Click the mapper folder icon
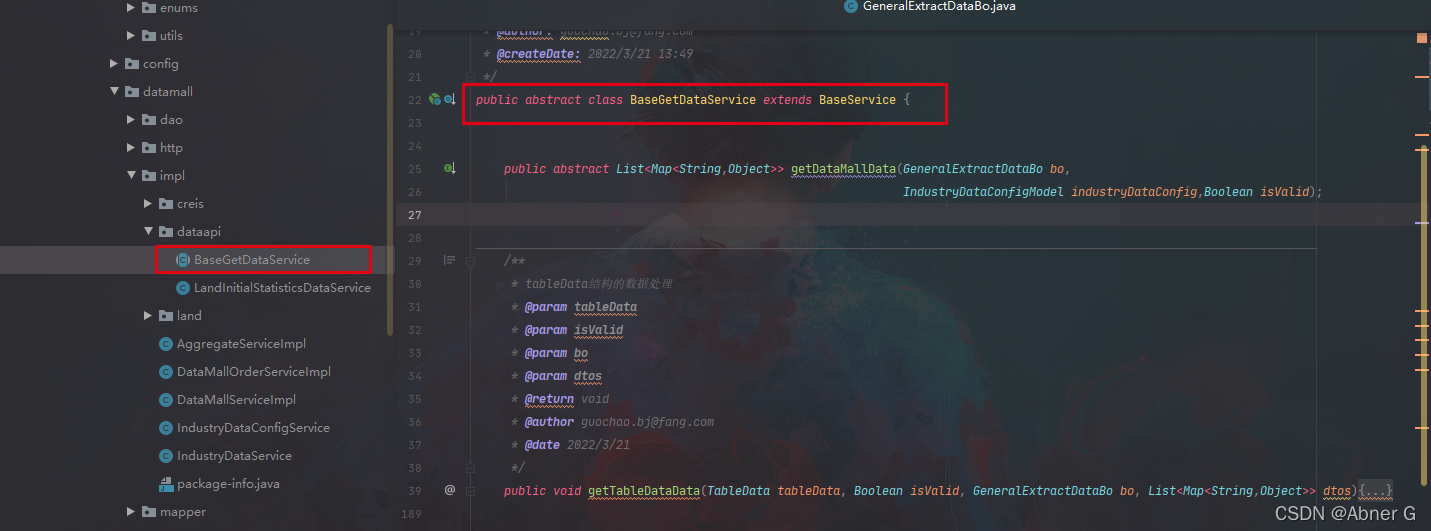Screen dimensions: 1431x531 pos(150,512)
